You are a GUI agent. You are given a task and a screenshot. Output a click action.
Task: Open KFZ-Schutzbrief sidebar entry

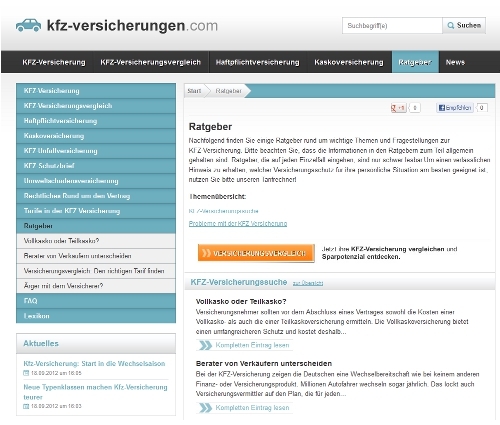click(x=96, y=166)
